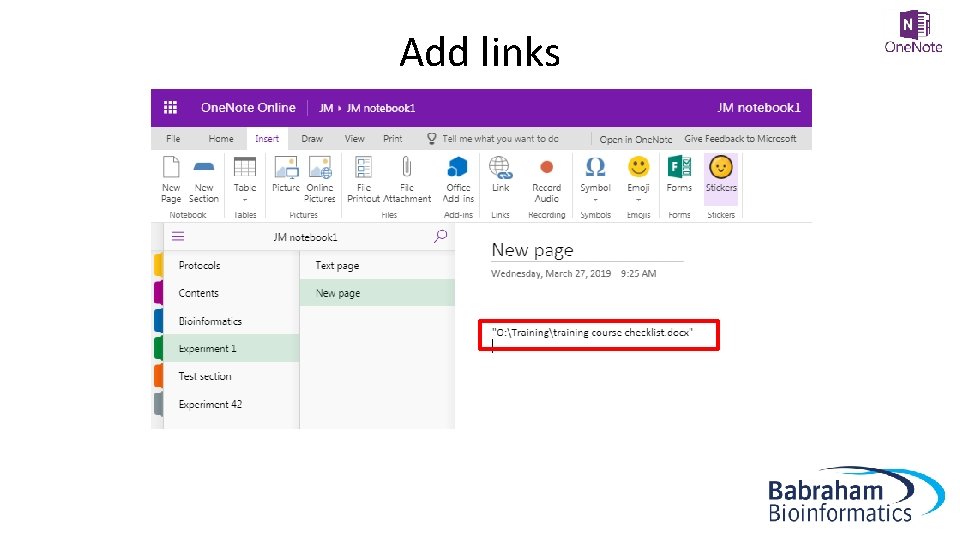Select the Insert ribbon tab
The image size is (960, 540).
coord(267,139)
